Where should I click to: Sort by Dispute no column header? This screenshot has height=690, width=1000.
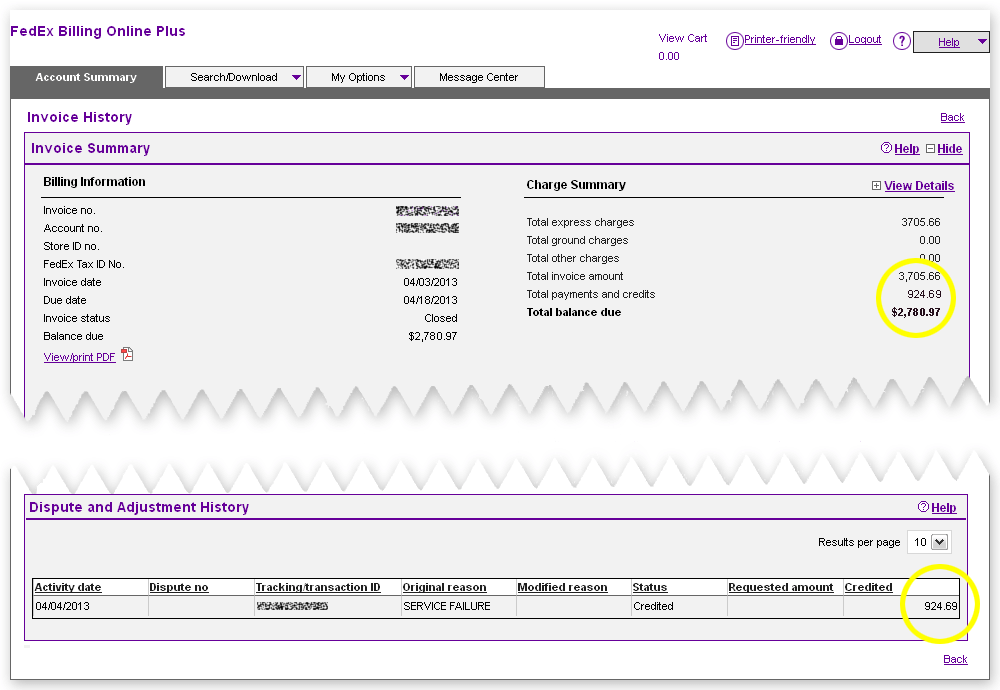179,587
